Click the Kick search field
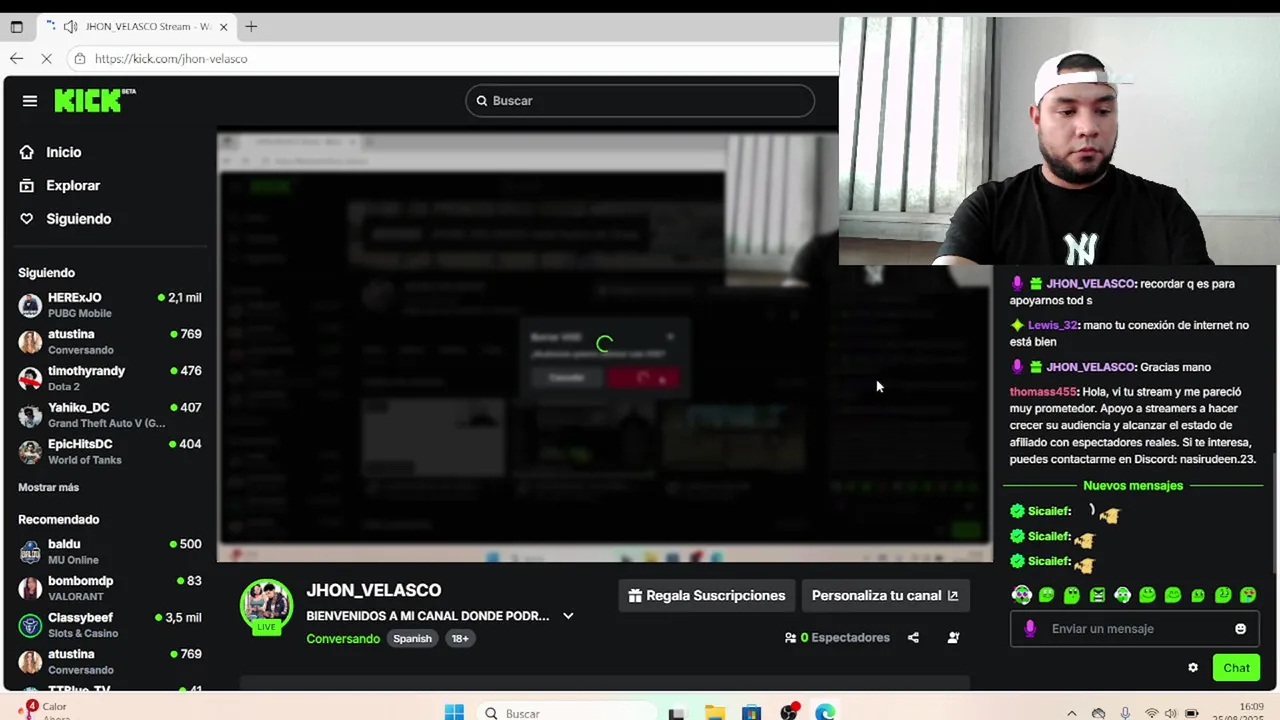1280x720 pixels. (640, 100)
